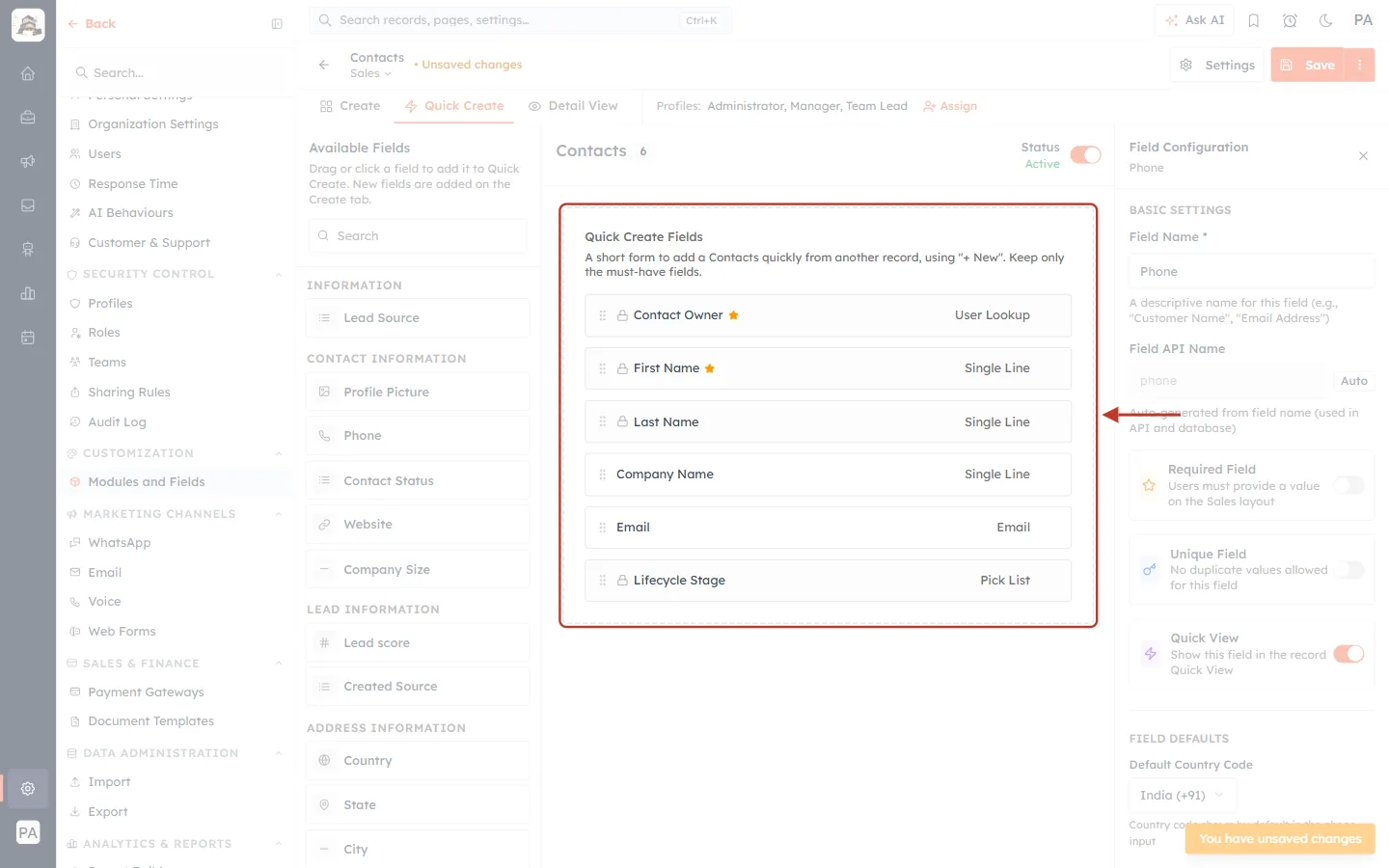The width and height of the screenshot is (1389, 868).
Task: Open the home icon in left rail
Action: pyautogui.click(x=28, y=73)
